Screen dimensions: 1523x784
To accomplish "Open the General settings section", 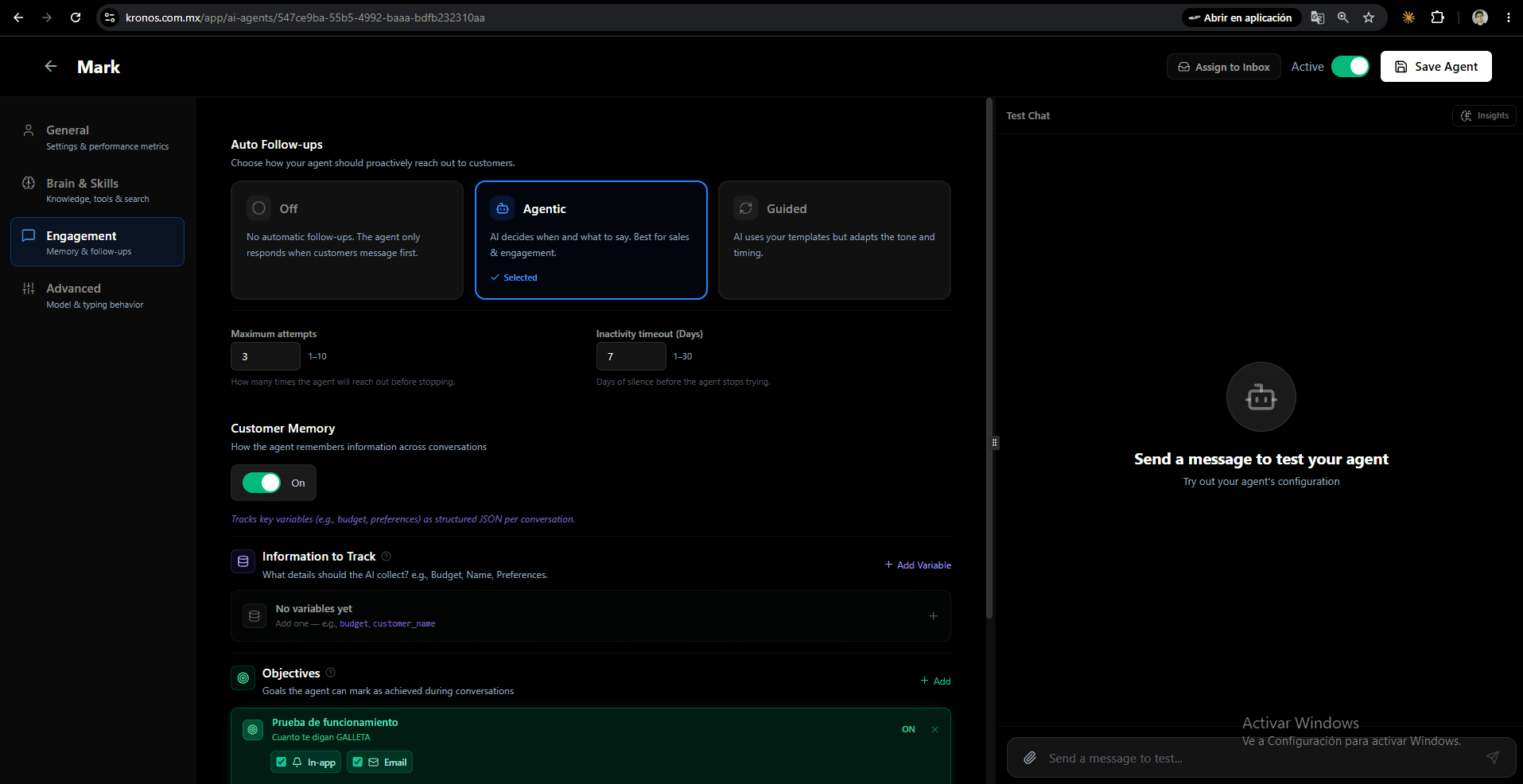I will click(97, 138).
